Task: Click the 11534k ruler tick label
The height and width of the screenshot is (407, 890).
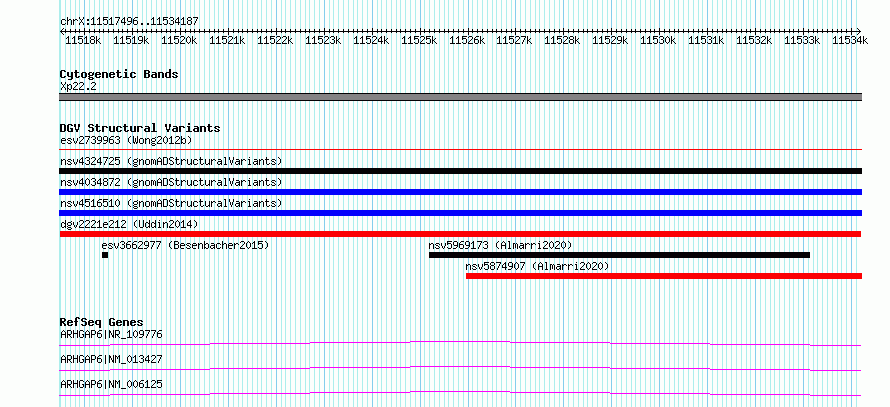Action: coord(850,40)
